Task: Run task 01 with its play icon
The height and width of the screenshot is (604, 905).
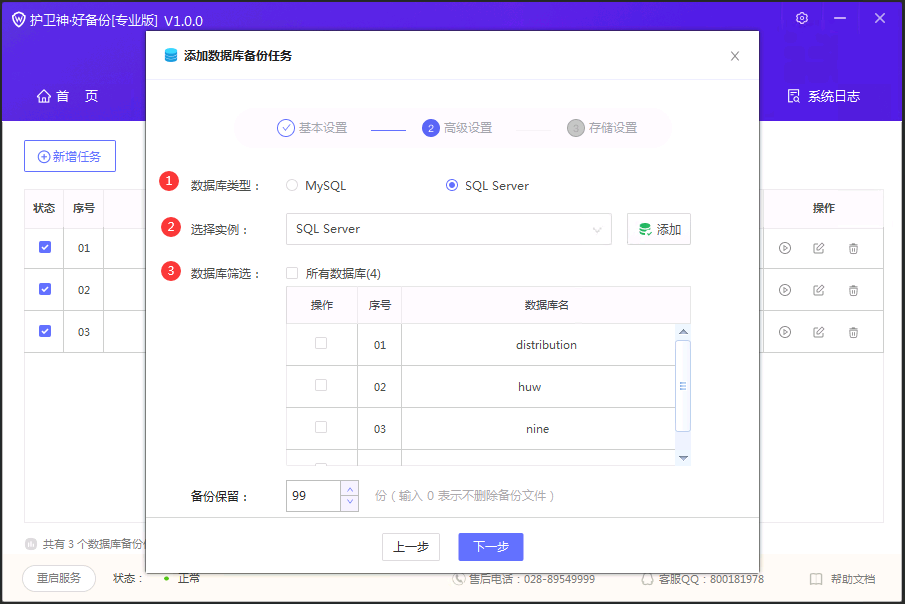Action: click(785, 248)
